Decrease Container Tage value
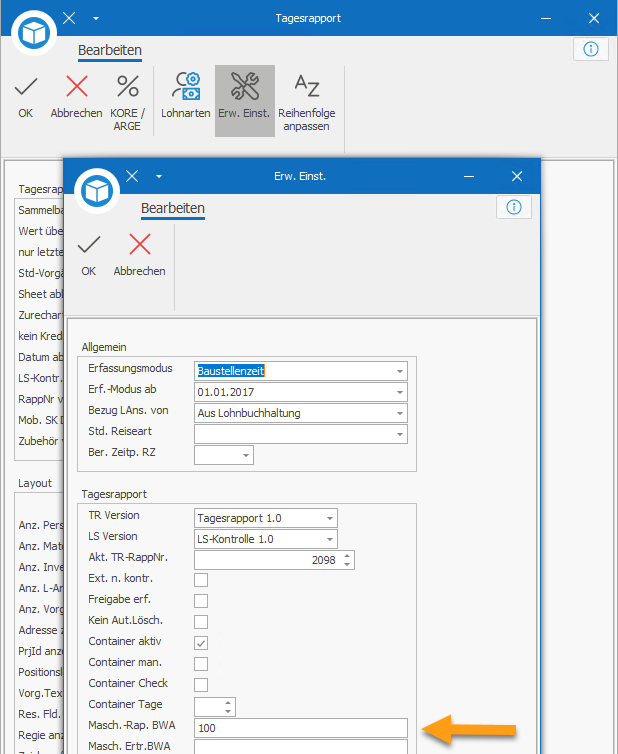Viewport: 618px width, 754px height. (x=228, y=711)
